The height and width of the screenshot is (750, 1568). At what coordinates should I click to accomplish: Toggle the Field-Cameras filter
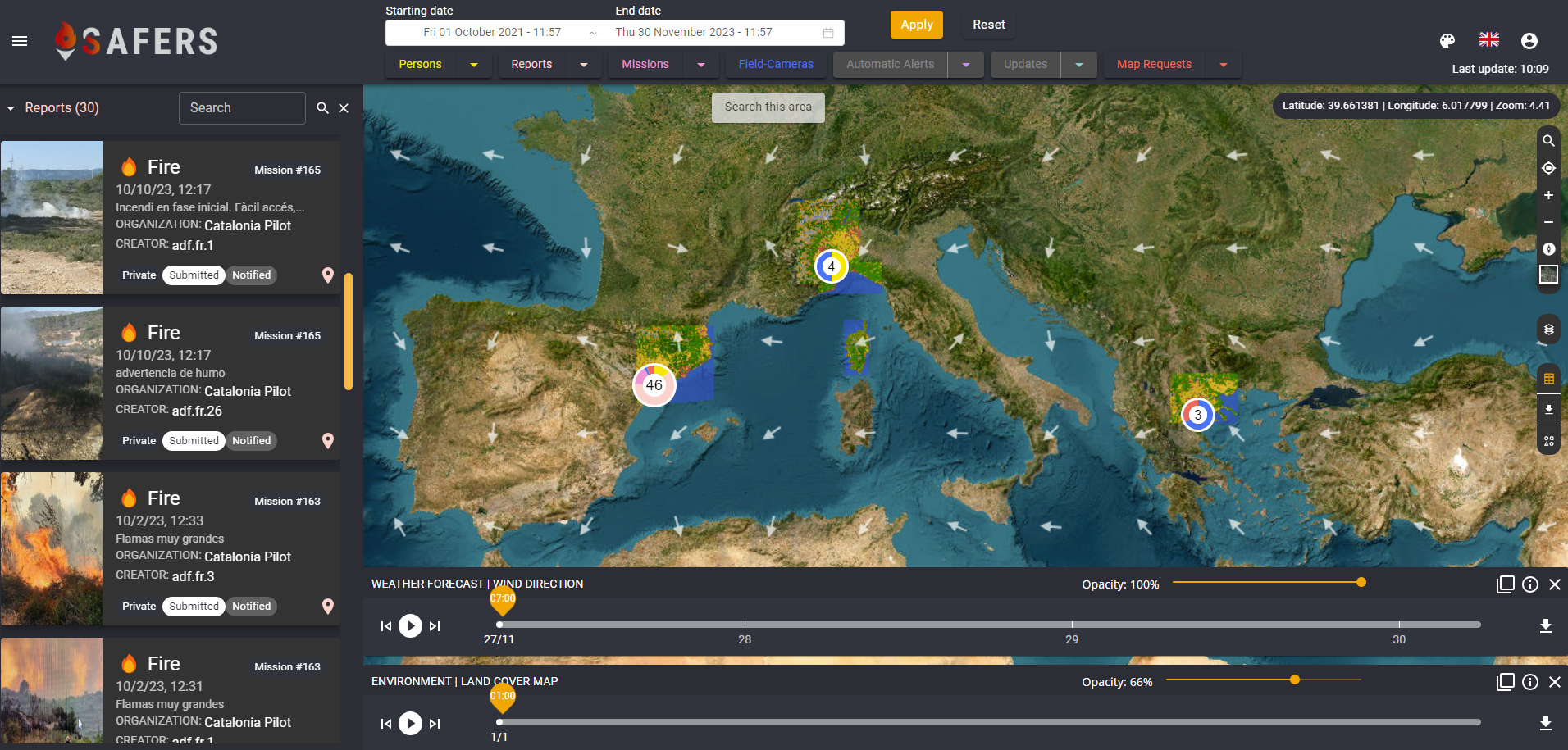(x=776, y=64)
